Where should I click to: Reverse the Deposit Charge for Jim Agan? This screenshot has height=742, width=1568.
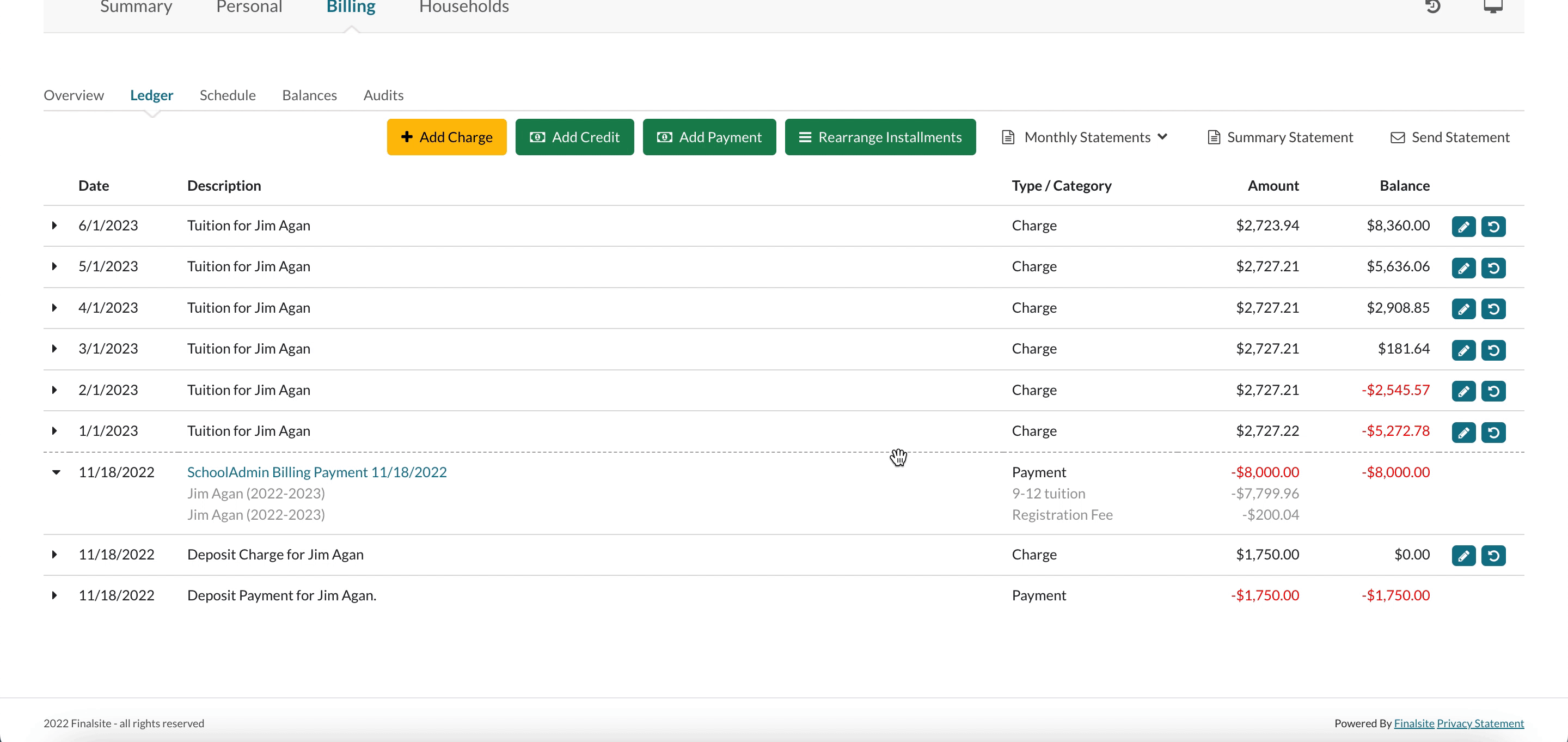tap(1493, 556)
